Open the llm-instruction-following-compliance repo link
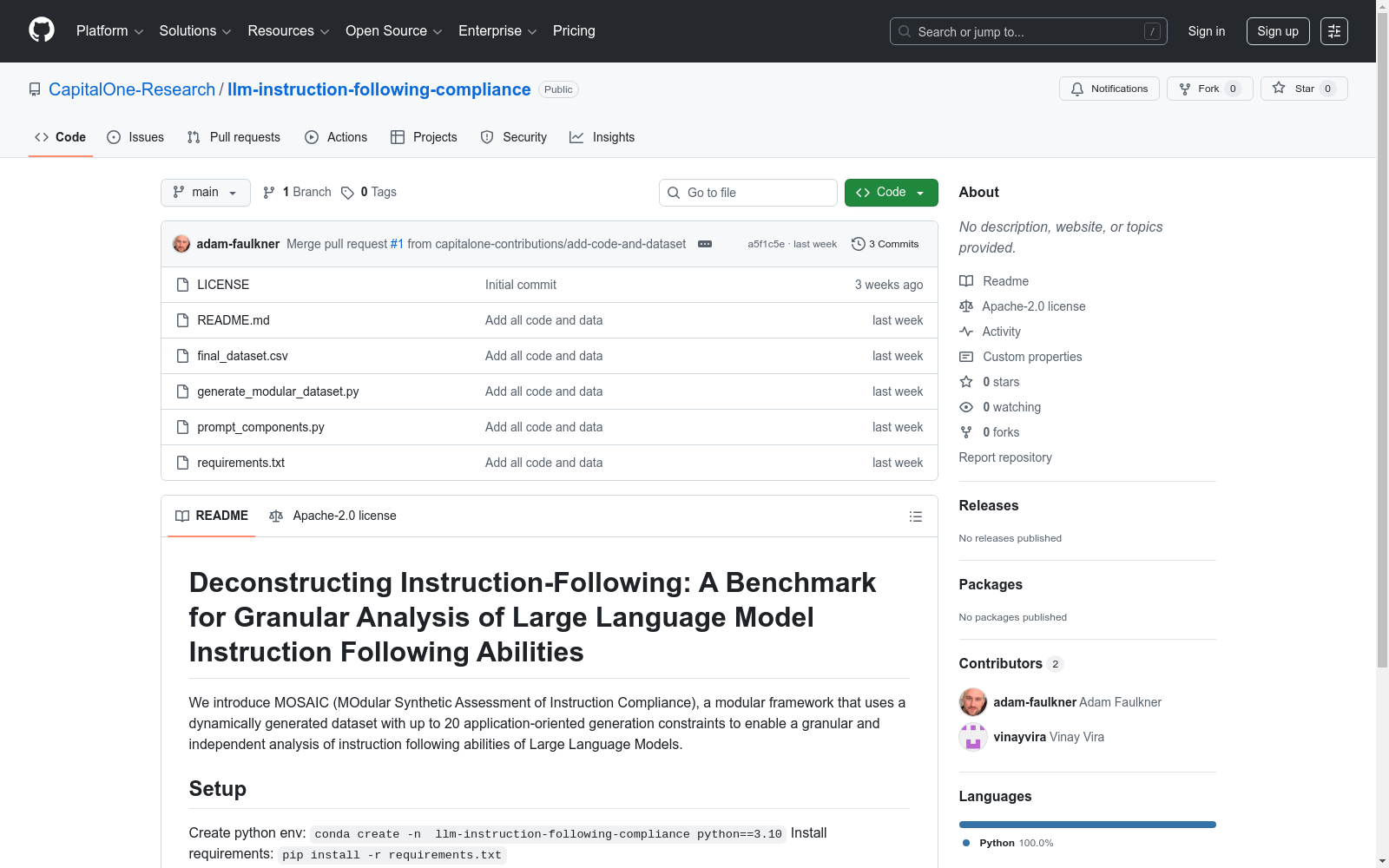The width and height of the screenshot is (1389, 868). (x=379, y=89)
